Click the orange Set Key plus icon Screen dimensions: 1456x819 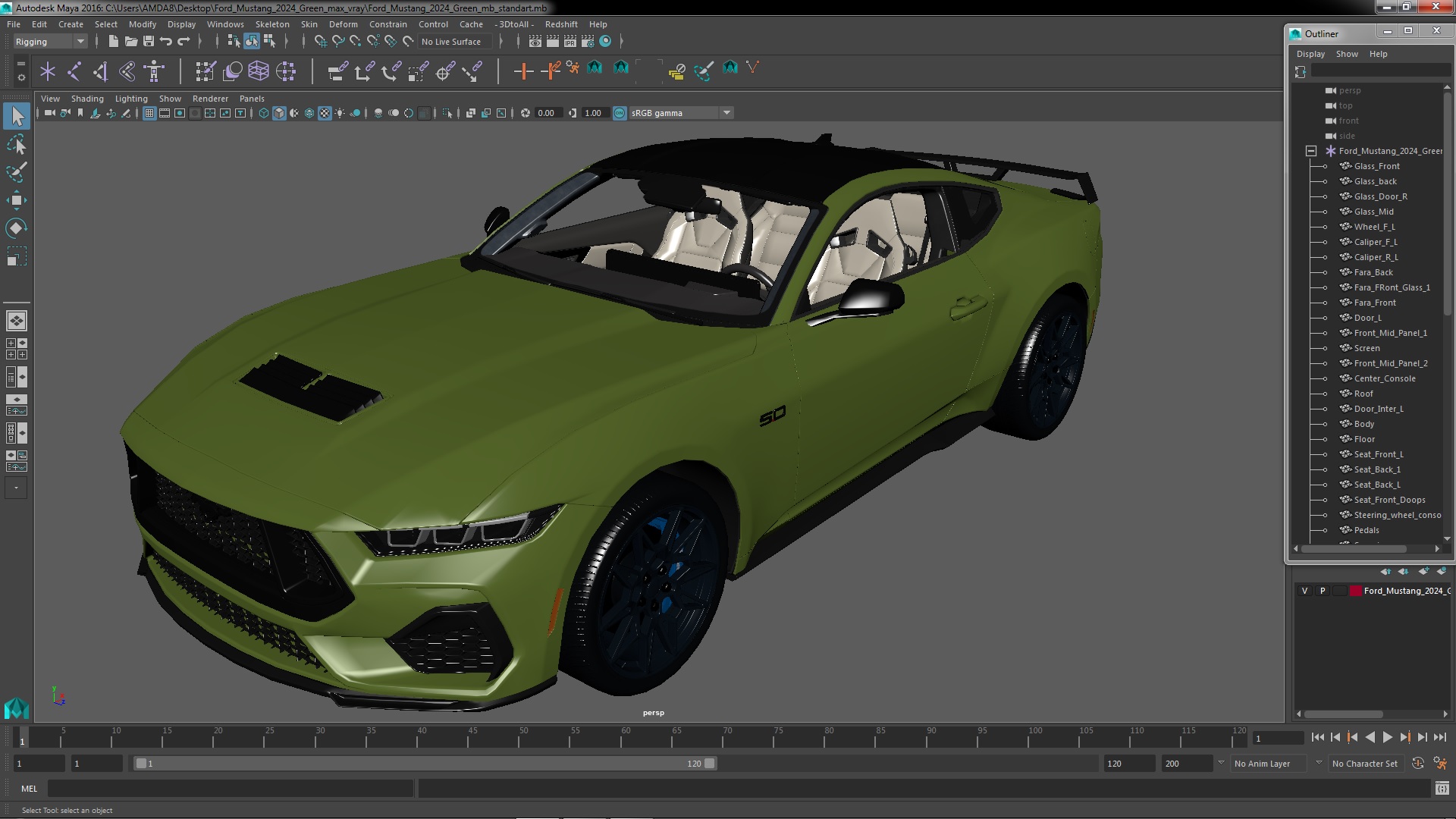coord(523,72)
